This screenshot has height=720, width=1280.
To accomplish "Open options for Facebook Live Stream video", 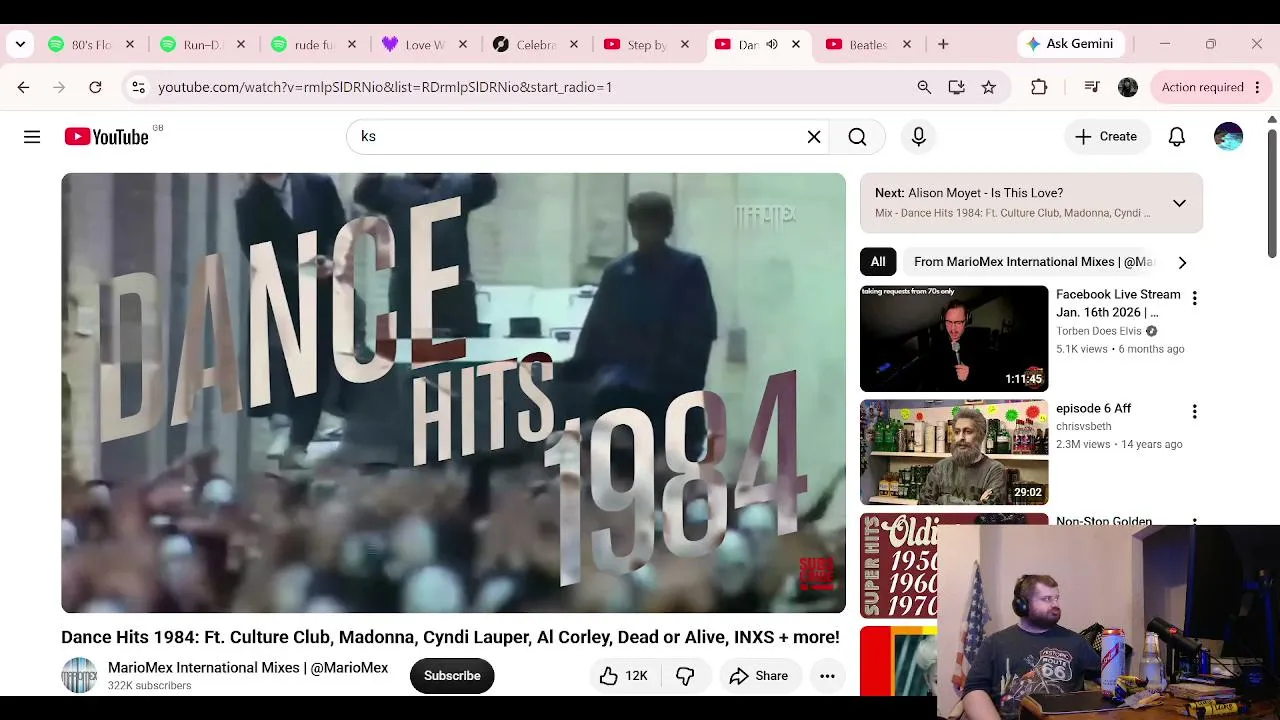I will point(1194,298).
